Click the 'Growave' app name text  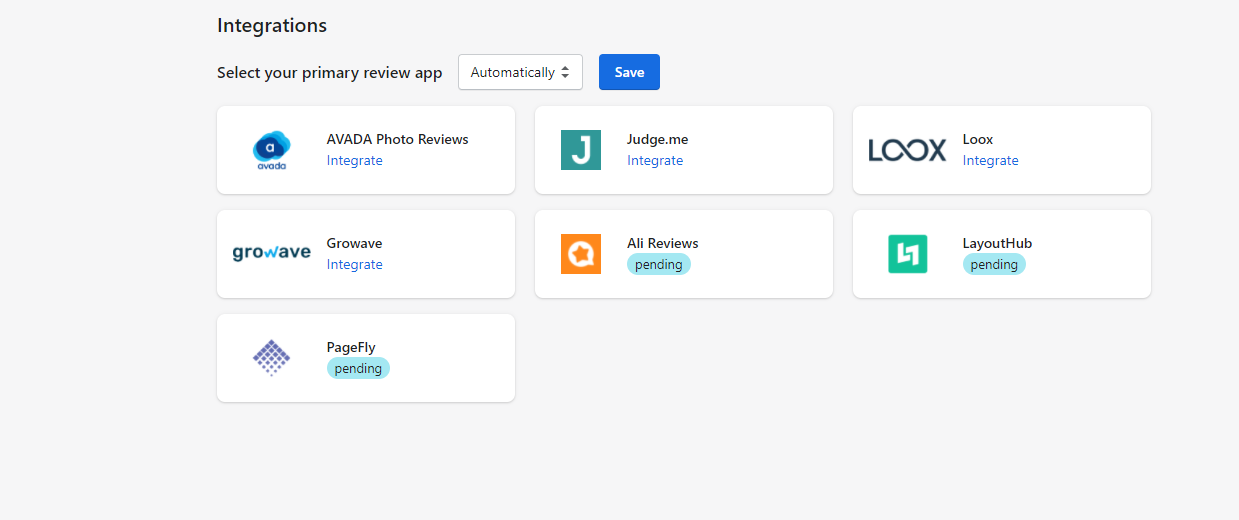pyautogui.click(x=354, y=243)
